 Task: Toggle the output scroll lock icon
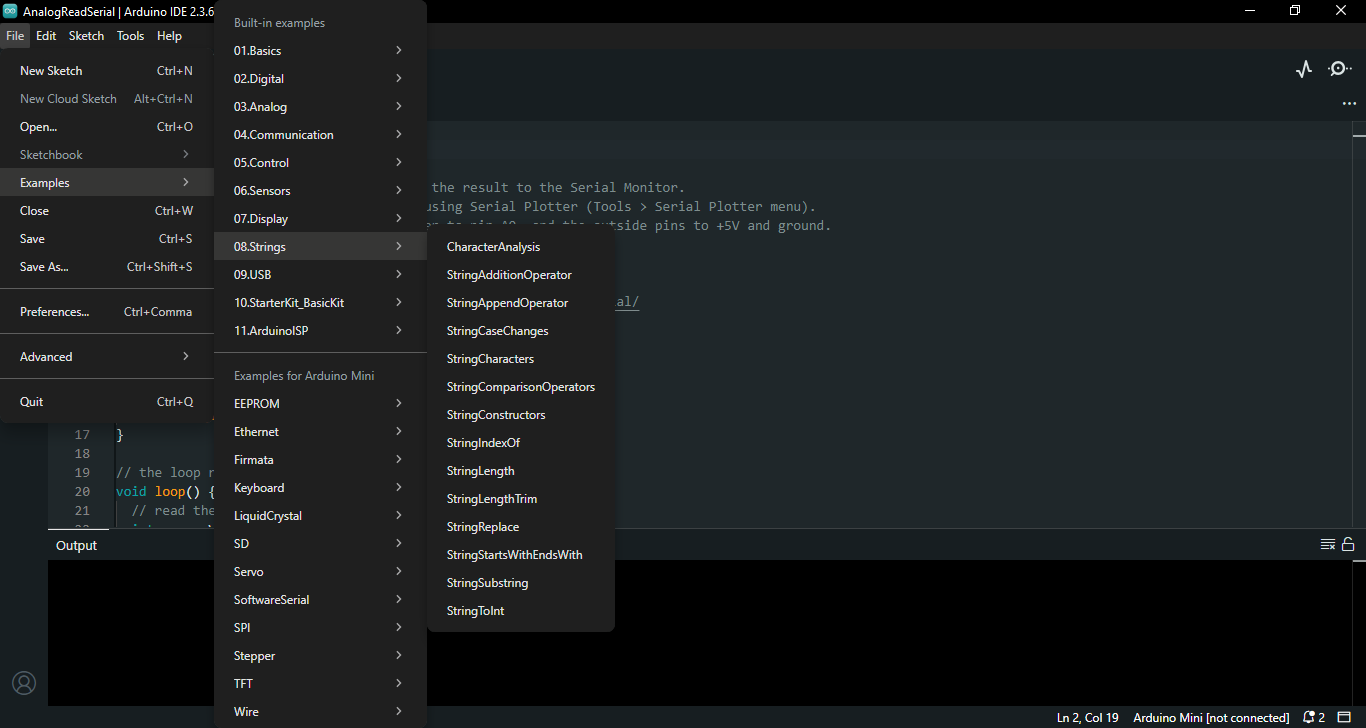pyautogui.click(x=1348, y=545)
